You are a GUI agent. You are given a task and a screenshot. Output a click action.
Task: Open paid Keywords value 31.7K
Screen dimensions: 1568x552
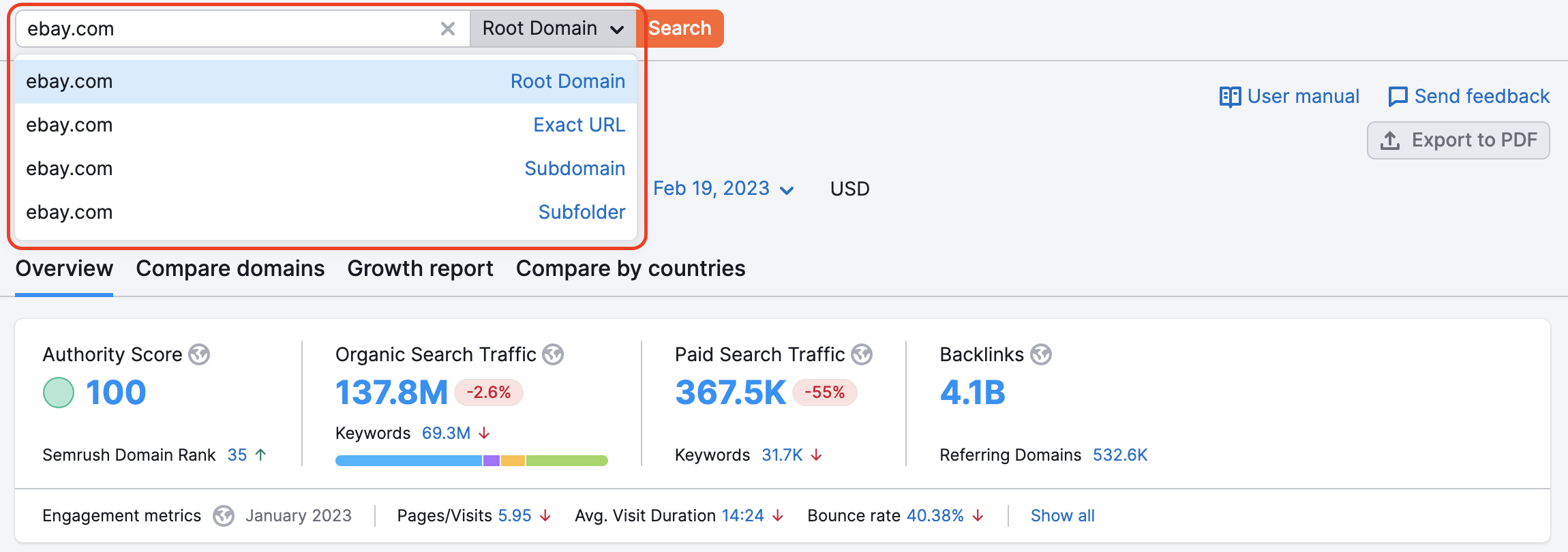(x=782, y=455)
